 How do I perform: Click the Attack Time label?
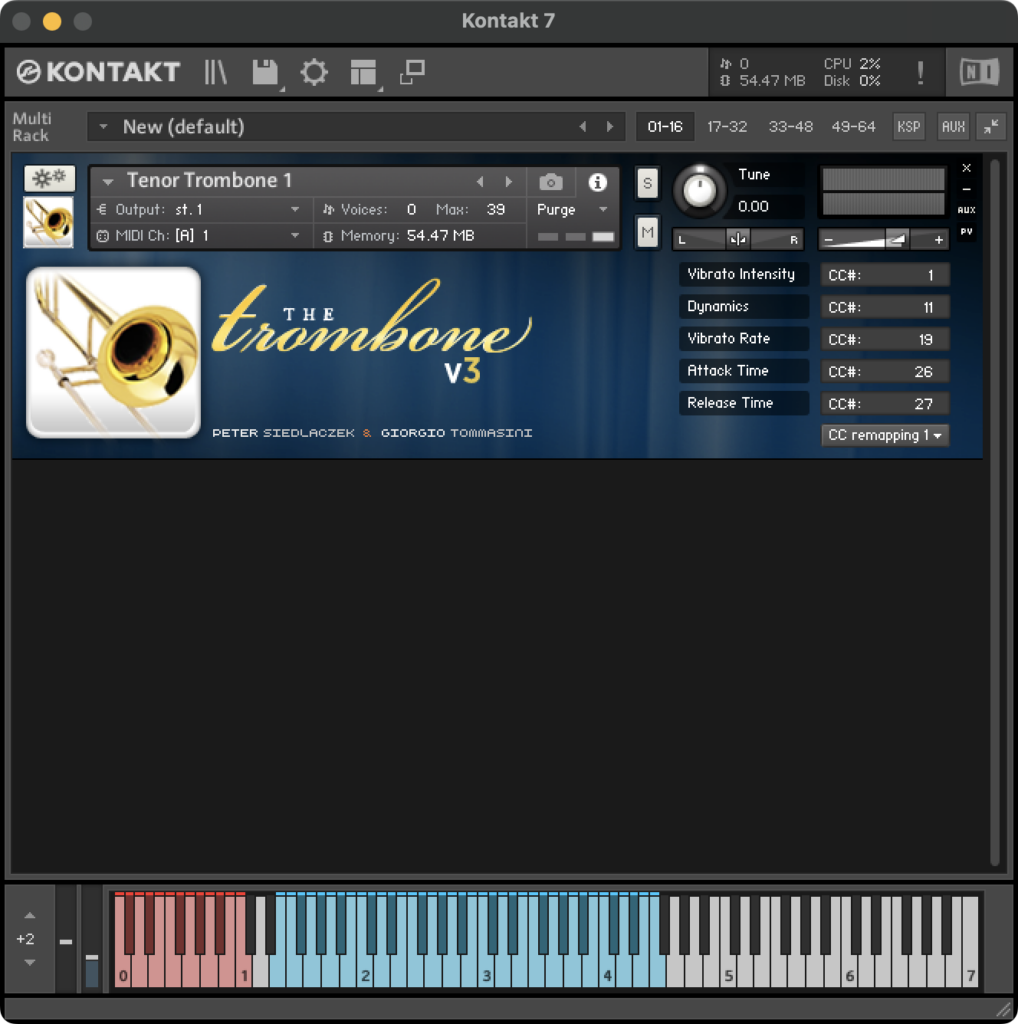(744, 371)
